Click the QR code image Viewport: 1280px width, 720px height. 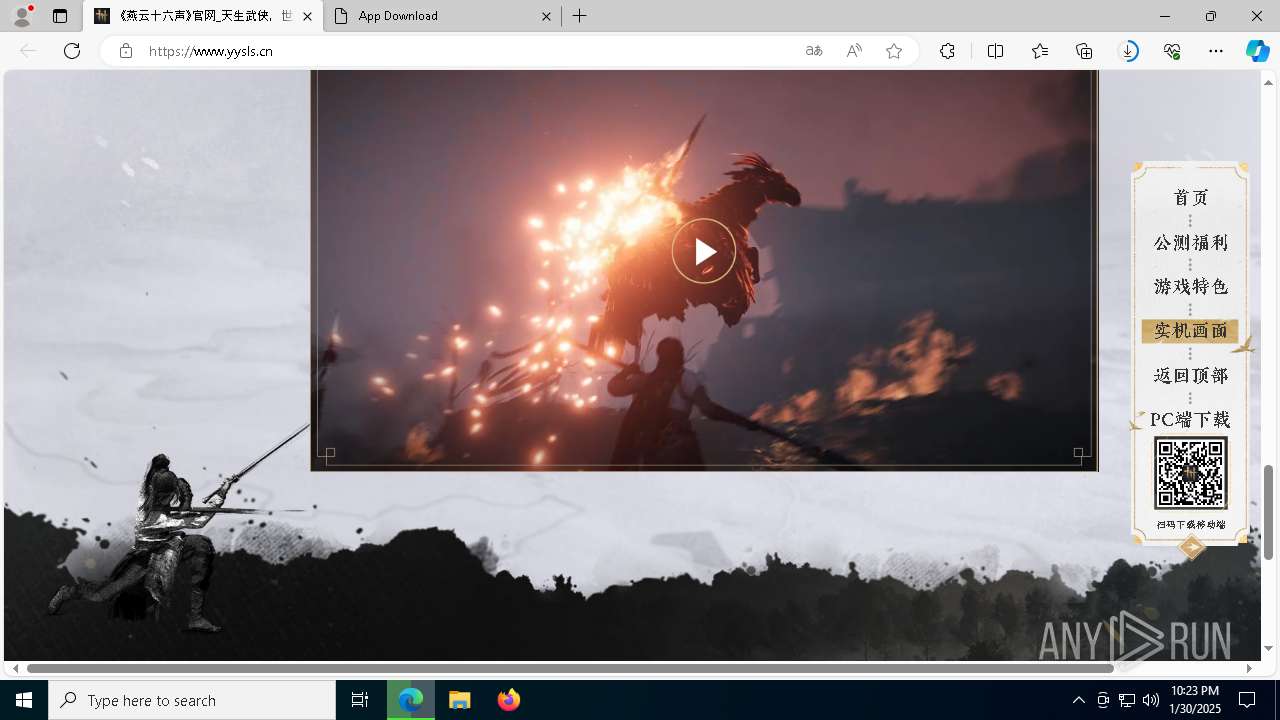(1190, 473)
